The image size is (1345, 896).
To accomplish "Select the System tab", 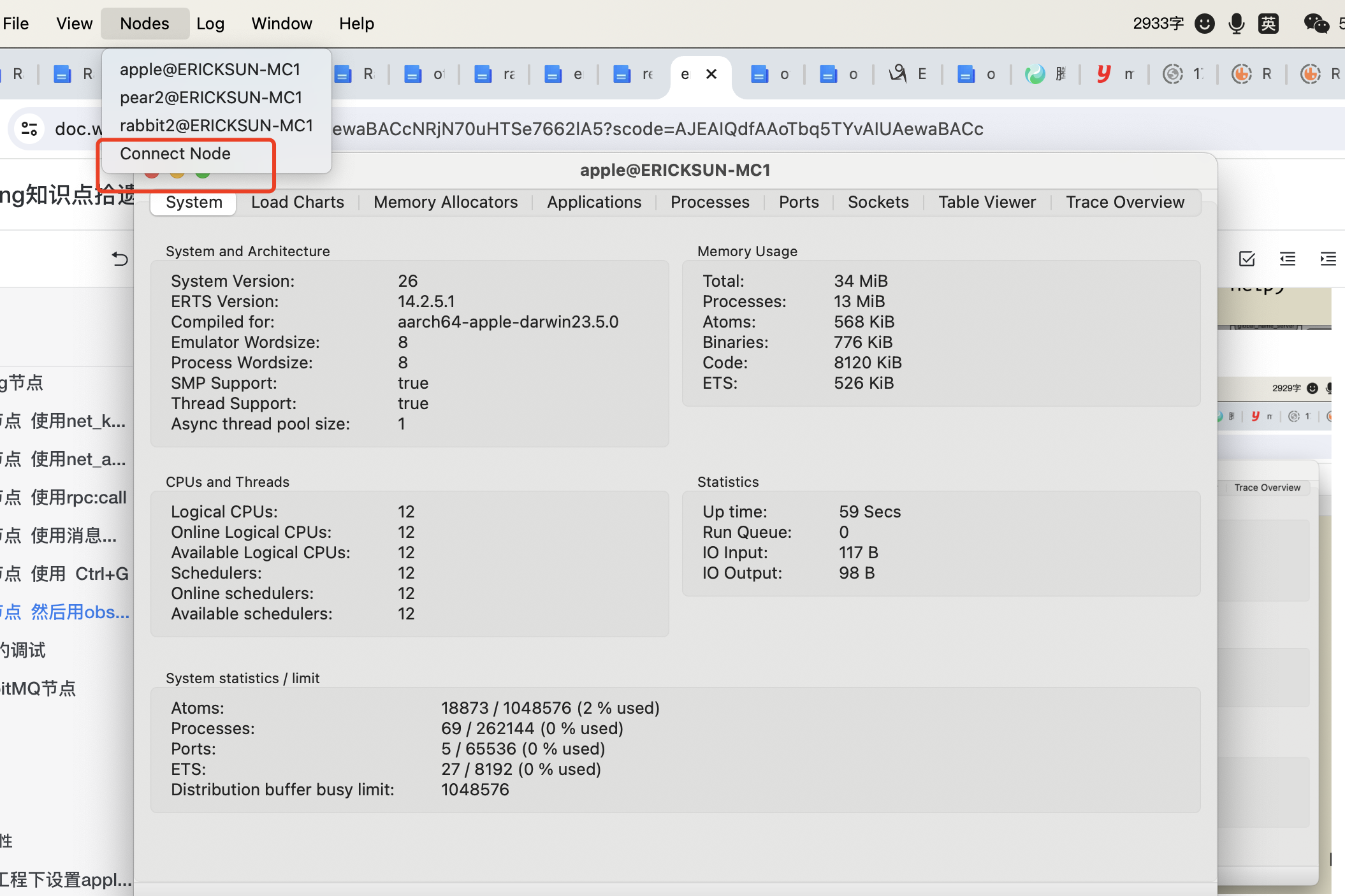I will tap(194, 202).
